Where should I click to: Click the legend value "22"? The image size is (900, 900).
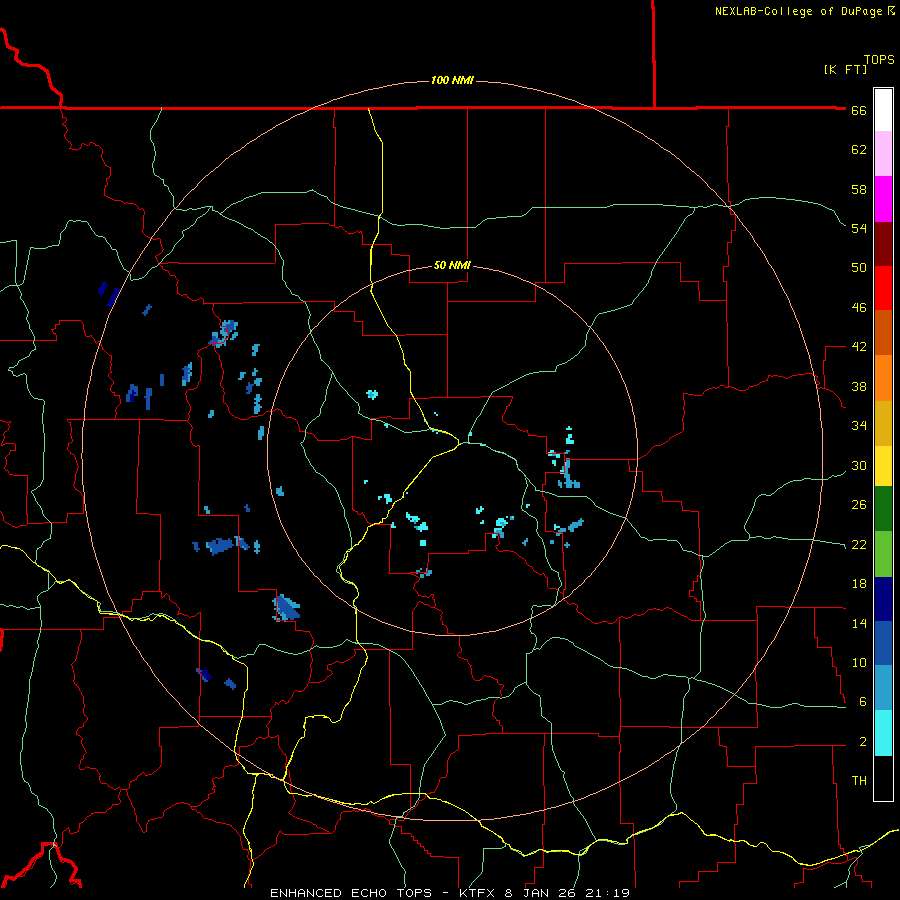click(859, 544)
